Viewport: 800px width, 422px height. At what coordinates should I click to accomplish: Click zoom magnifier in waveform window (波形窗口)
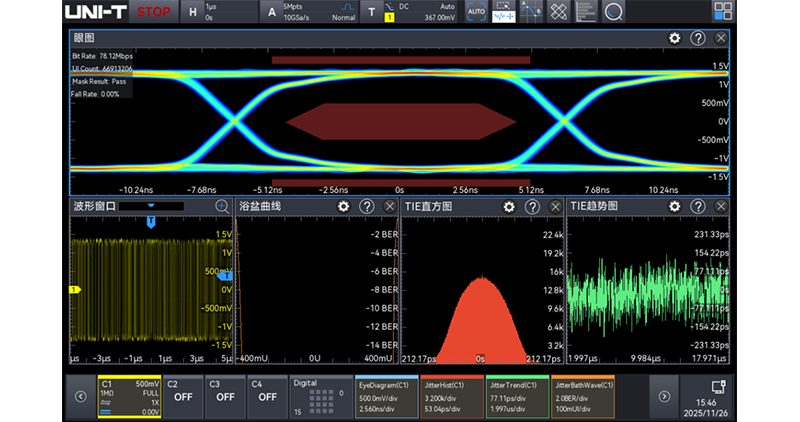coord(222,206)
